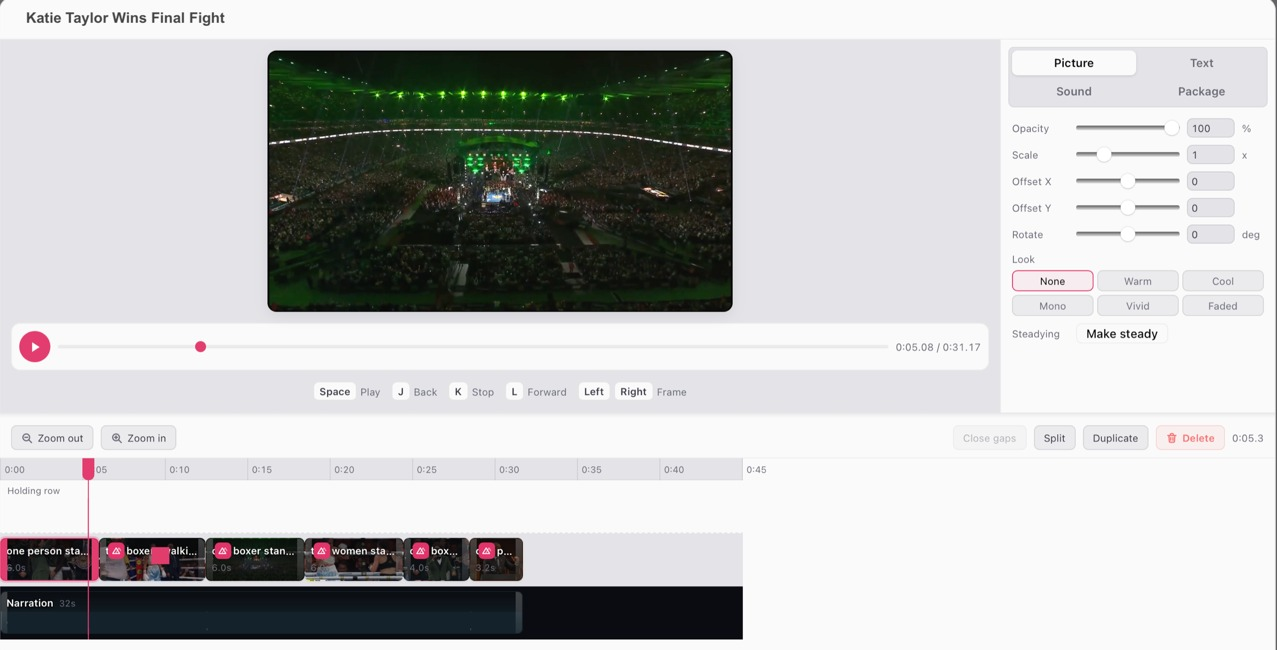Click the Scale slider handle

click(1104, 155)
